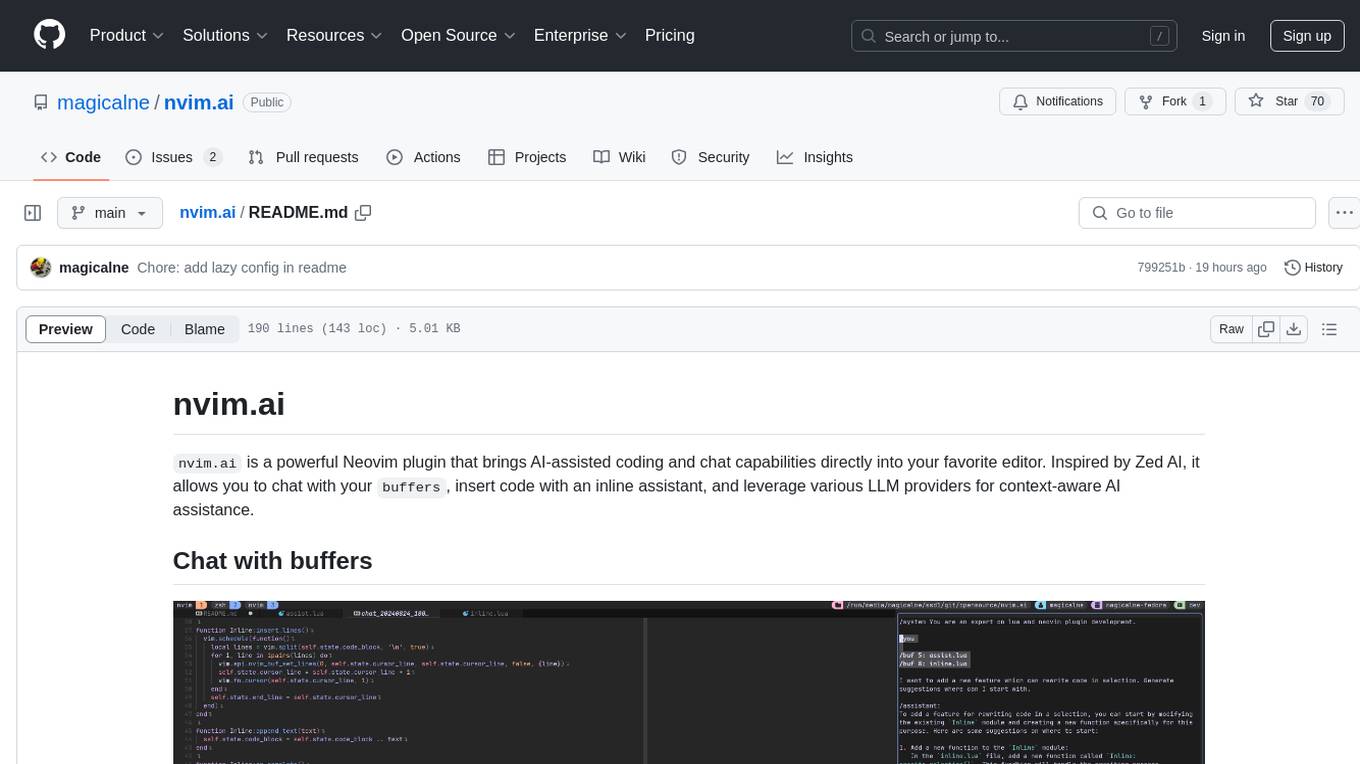Image resolution: width=1360 pixels, height=764 pixels.
Task: Switch to Code view of README
Action: point(138,329)
